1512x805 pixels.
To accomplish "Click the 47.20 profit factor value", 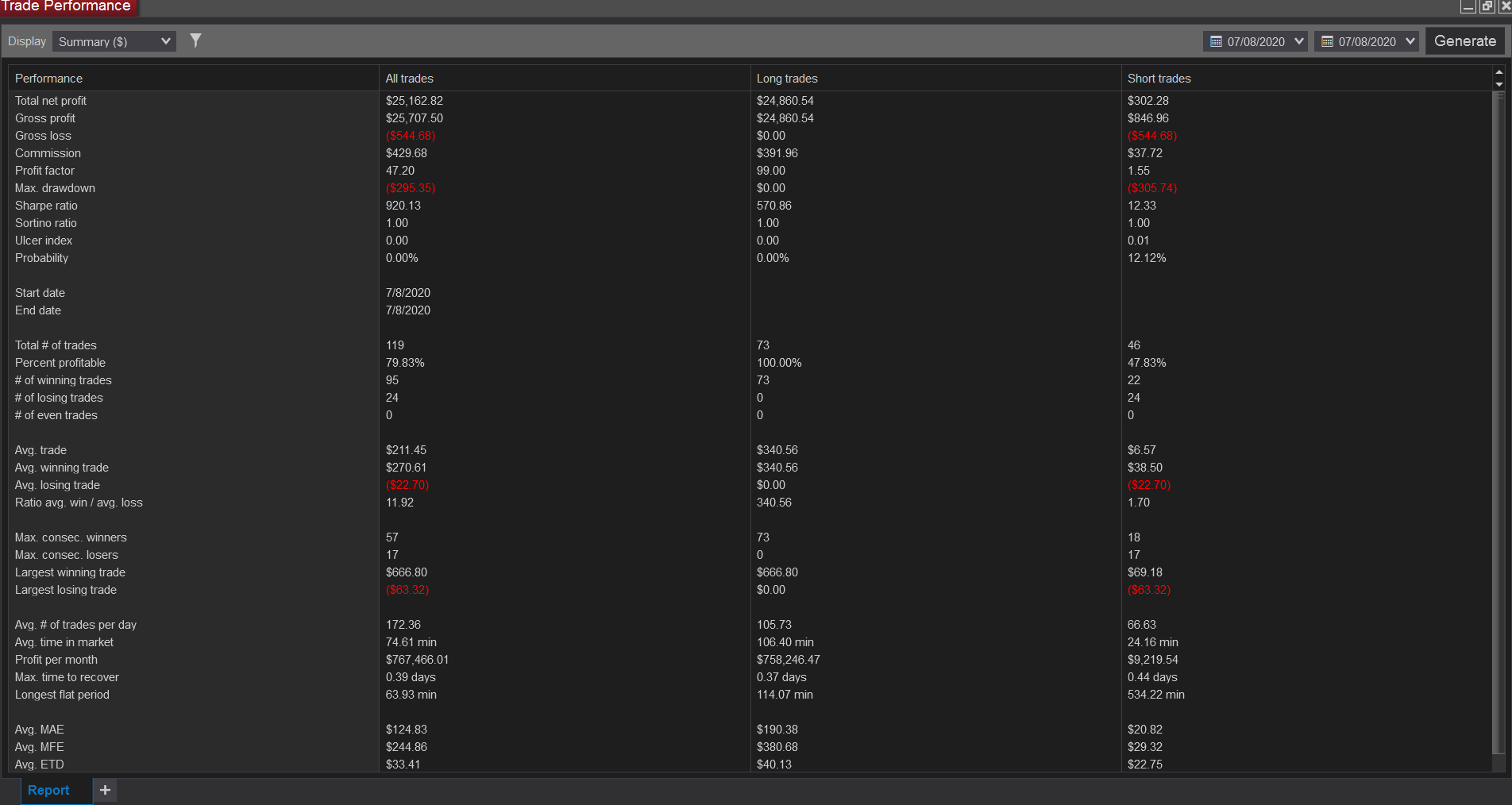I will pos(400,171).
